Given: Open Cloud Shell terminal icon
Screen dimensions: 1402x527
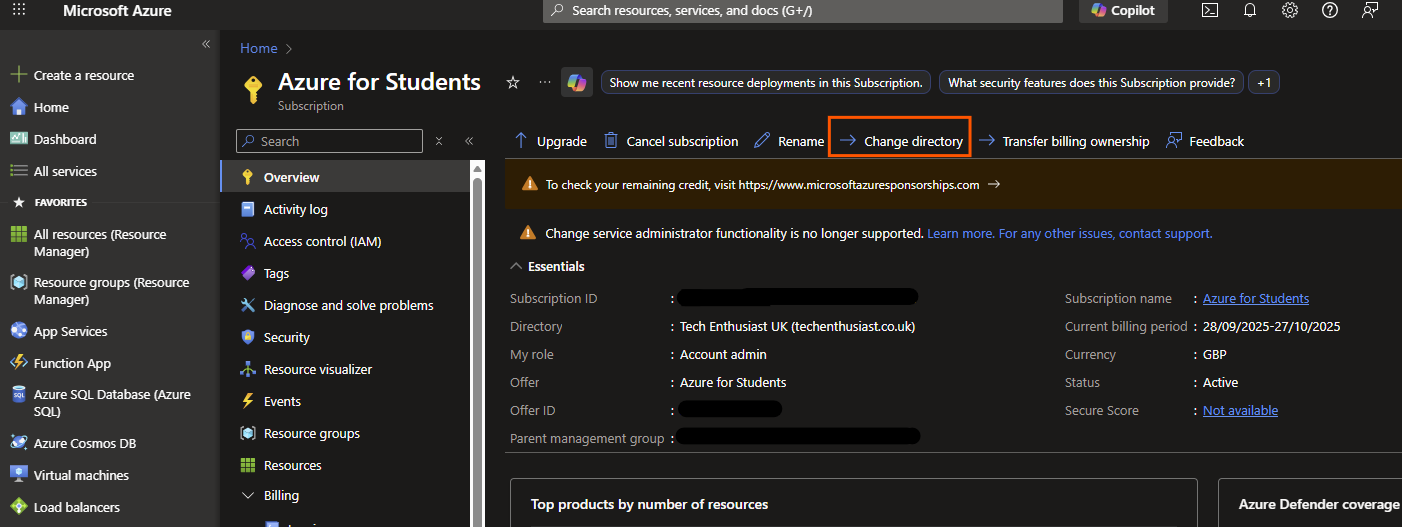Looking at the screenshot, I should point(1210,10).
